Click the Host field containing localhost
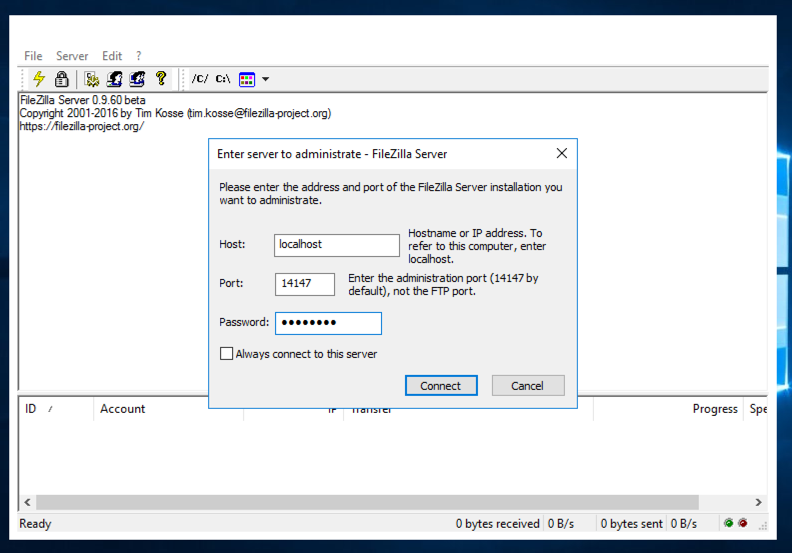Viewport: 792px width, 553px height. [337, 245]
